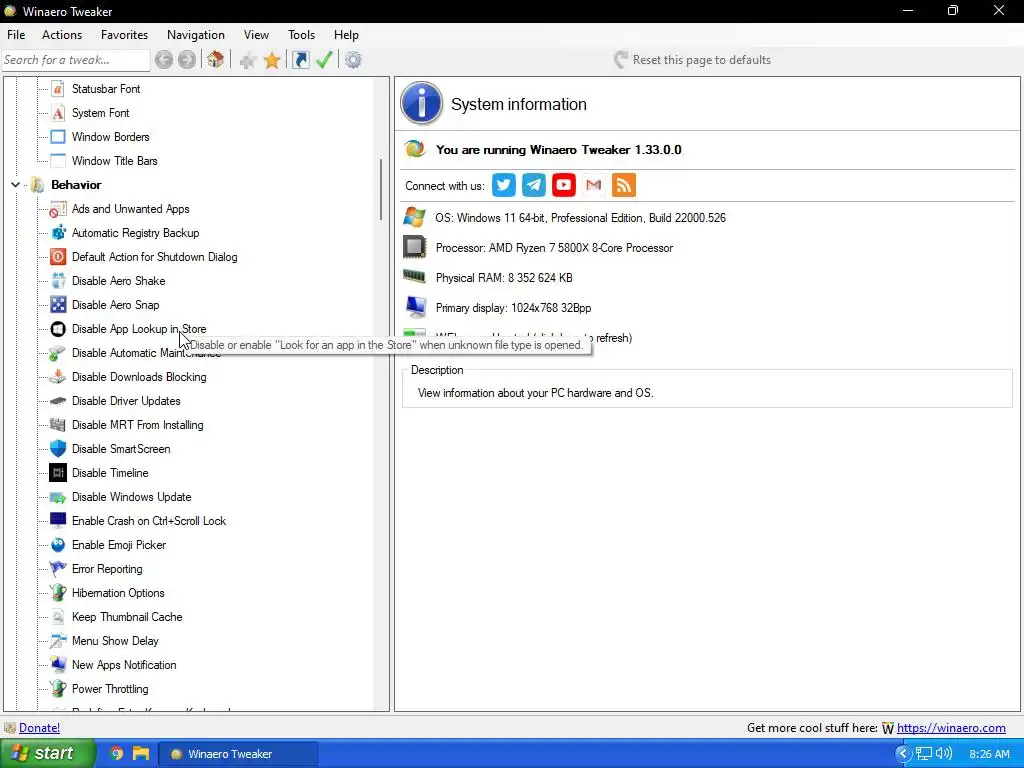This screenshot has height=768, width=1024.
Task: Open the file explorer folder taskbar icon
Action: tap(141, 754)
